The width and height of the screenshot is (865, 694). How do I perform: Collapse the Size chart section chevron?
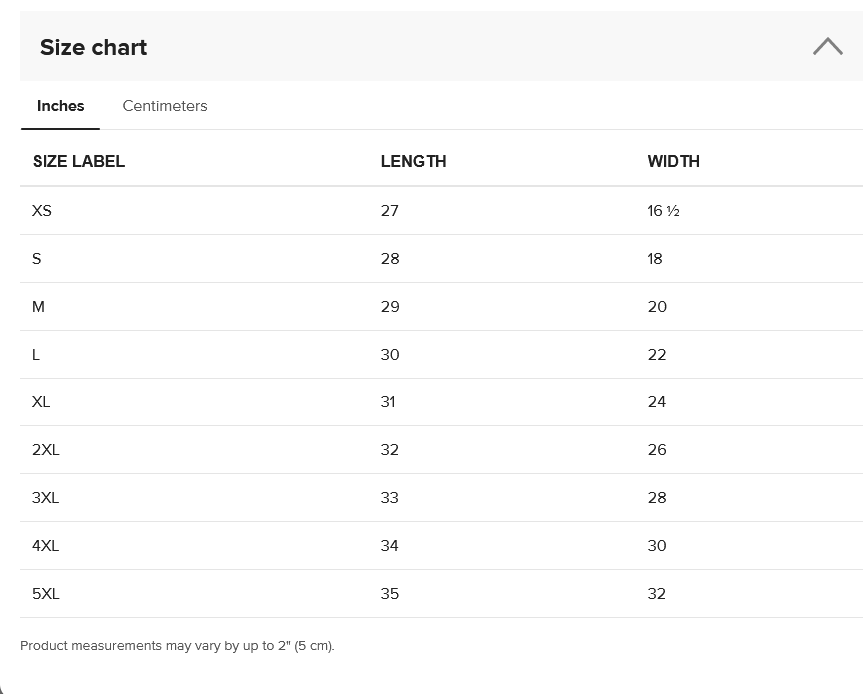(x=827, y=47)
